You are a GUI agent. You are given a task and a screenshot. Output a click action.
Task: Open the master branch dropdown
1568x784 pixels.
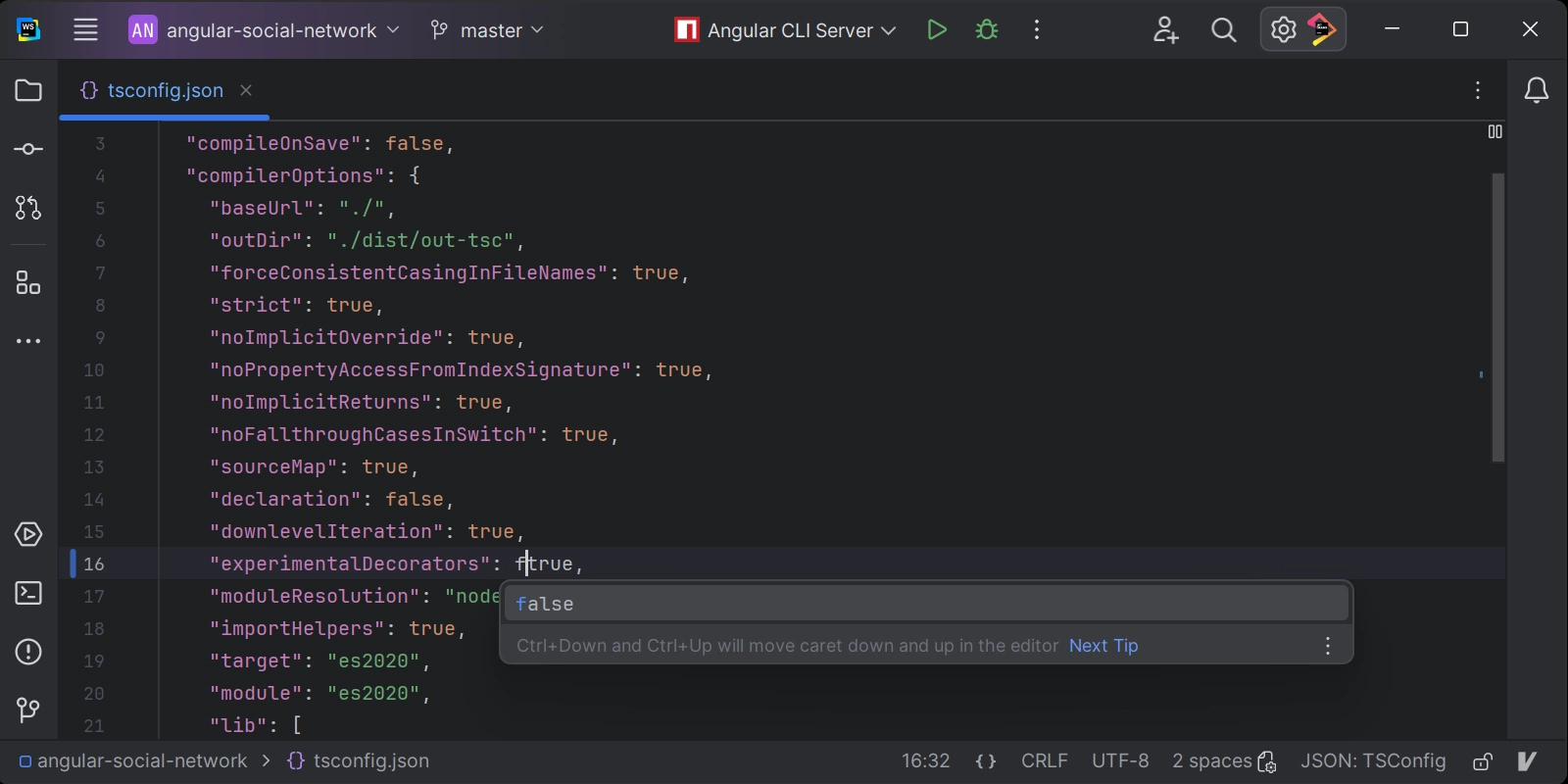(x=487, y=30)
